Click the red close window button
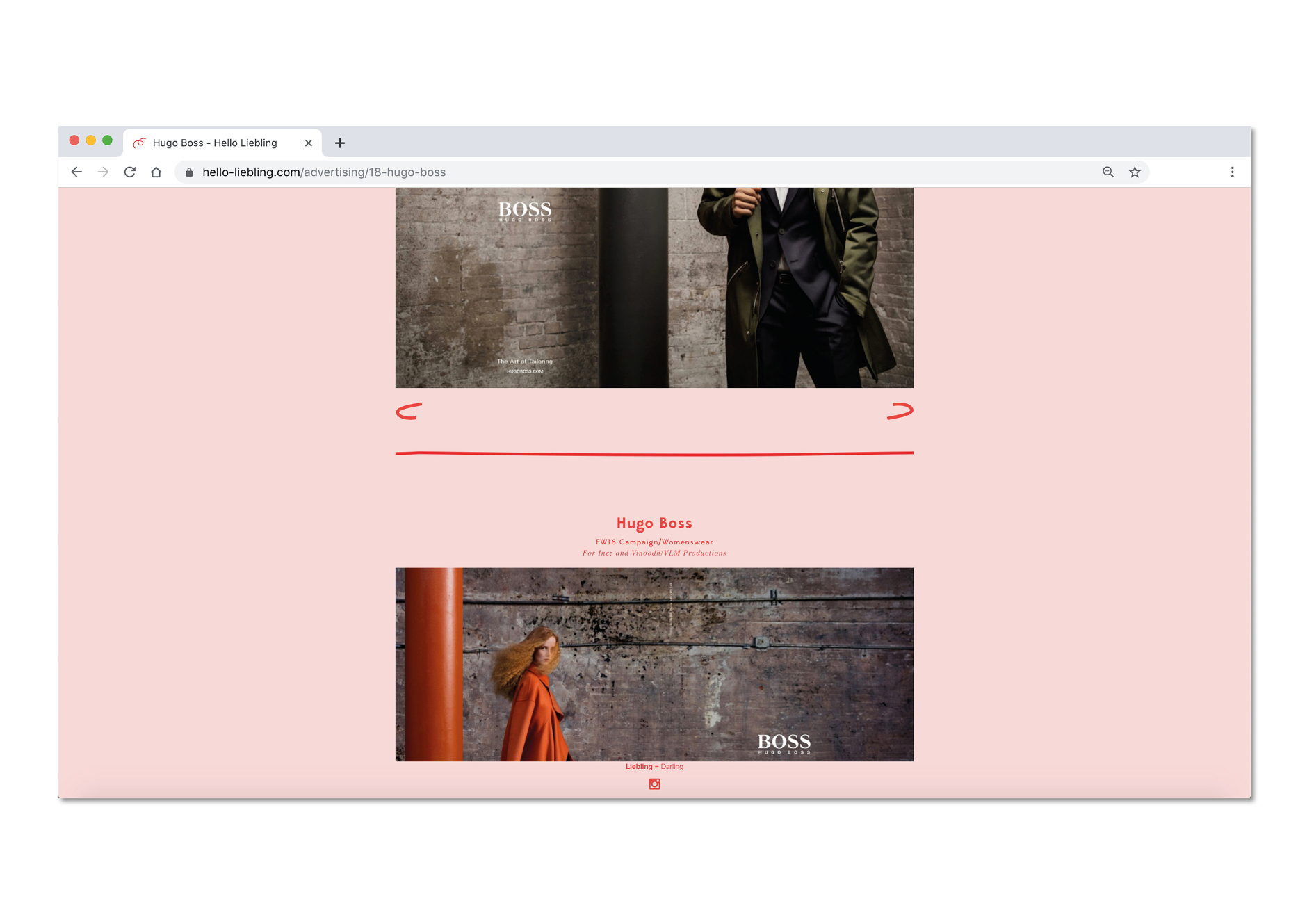This screenshot has height=924, width=1307. pyautogui.click(x=74, y=140)
